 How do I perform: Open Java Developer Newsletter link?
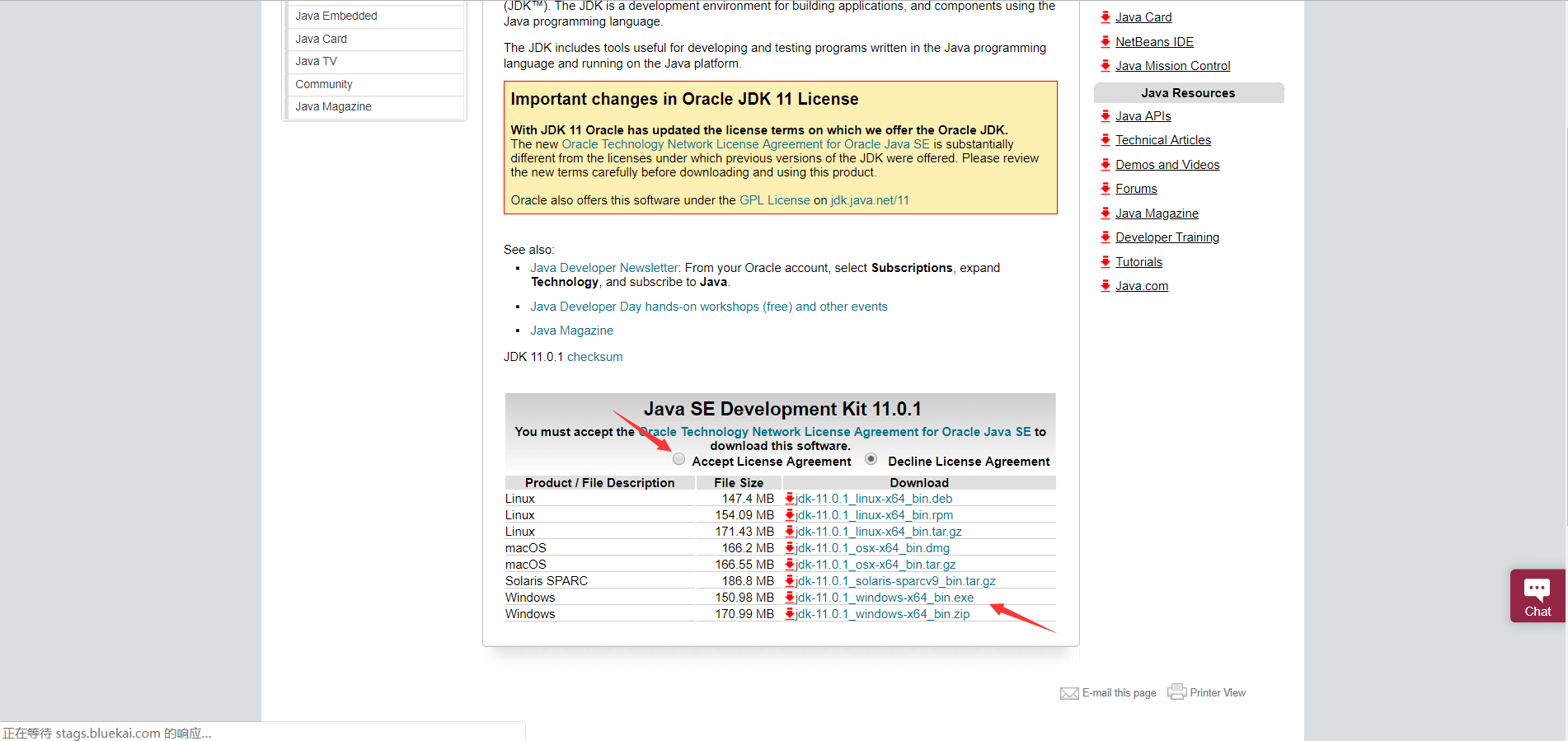click(x=604, y=268)
